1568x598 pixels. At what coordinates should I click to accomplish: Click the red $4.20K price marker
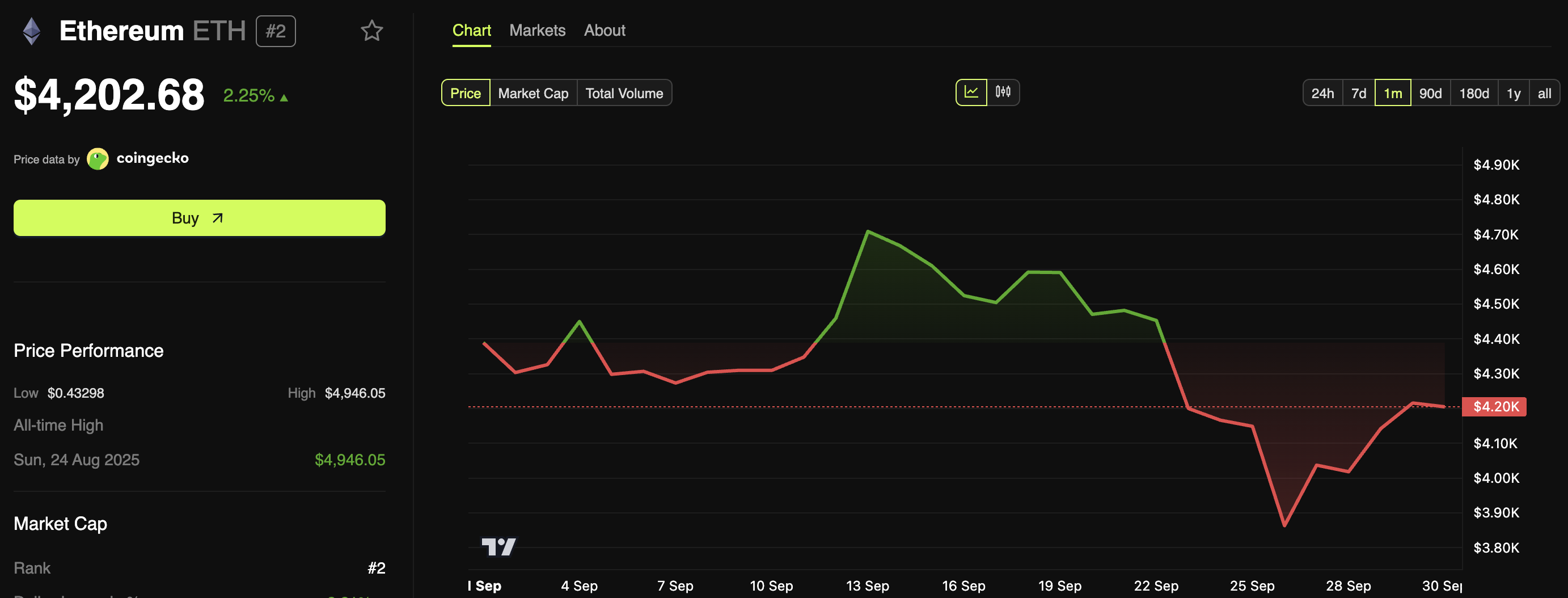(x=1495, y=406)
